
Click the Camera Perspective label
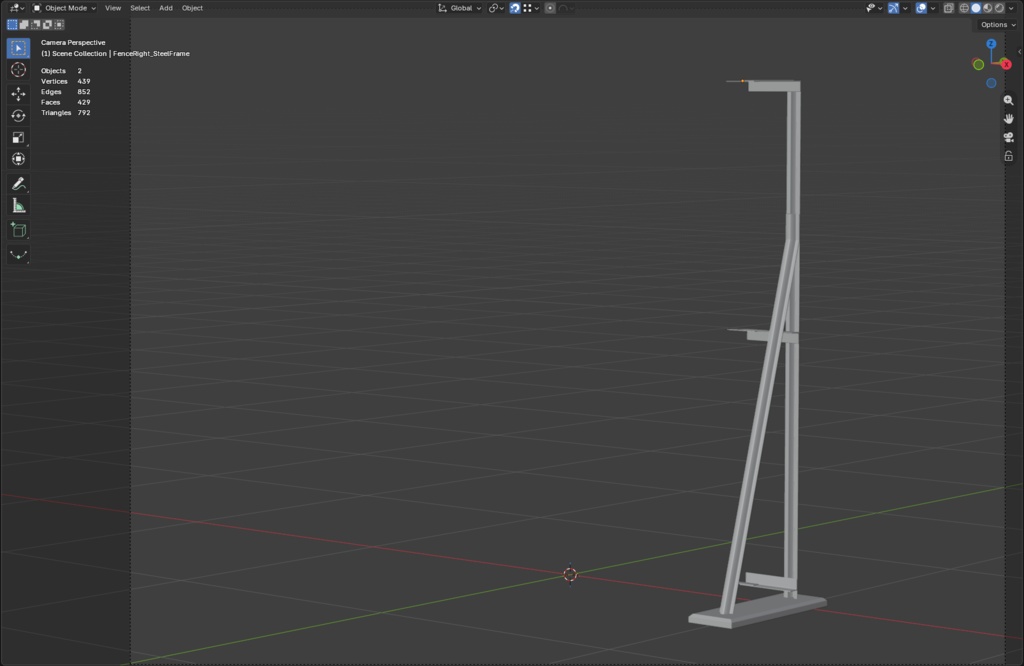(73, 42)
